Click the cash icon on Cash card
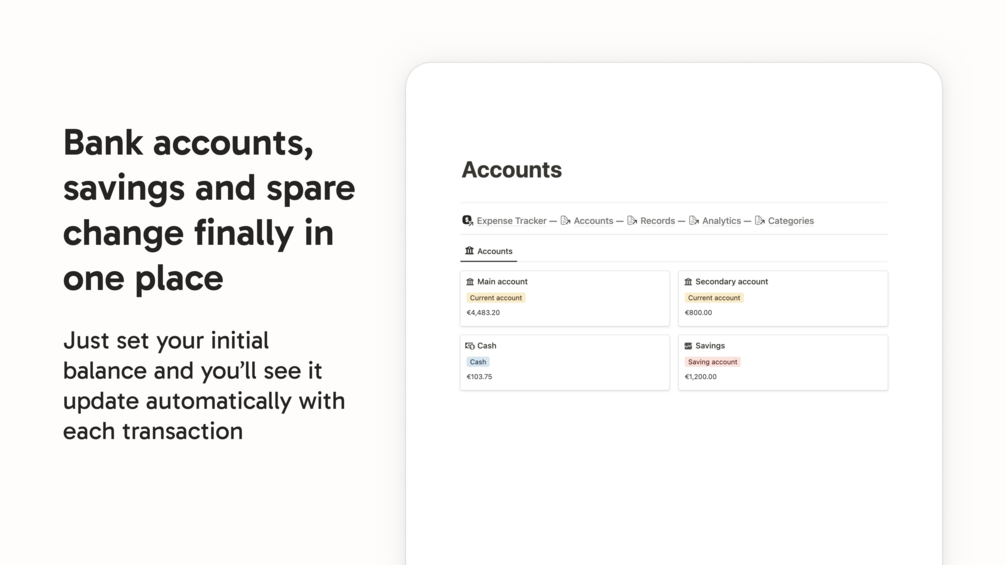 tap(470, 345)
